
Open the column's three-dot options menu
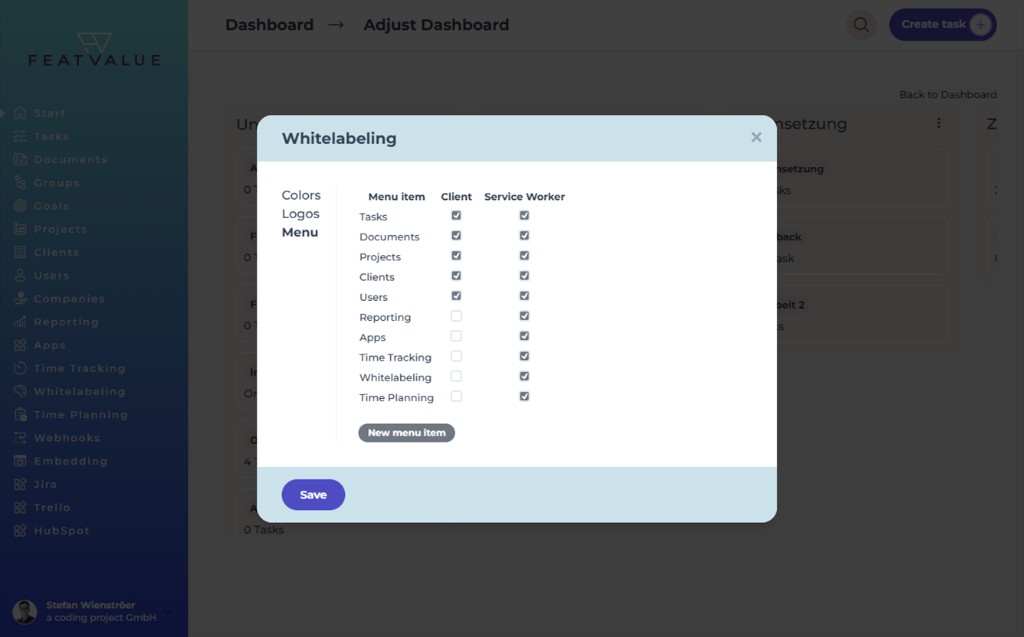point(938,123)
